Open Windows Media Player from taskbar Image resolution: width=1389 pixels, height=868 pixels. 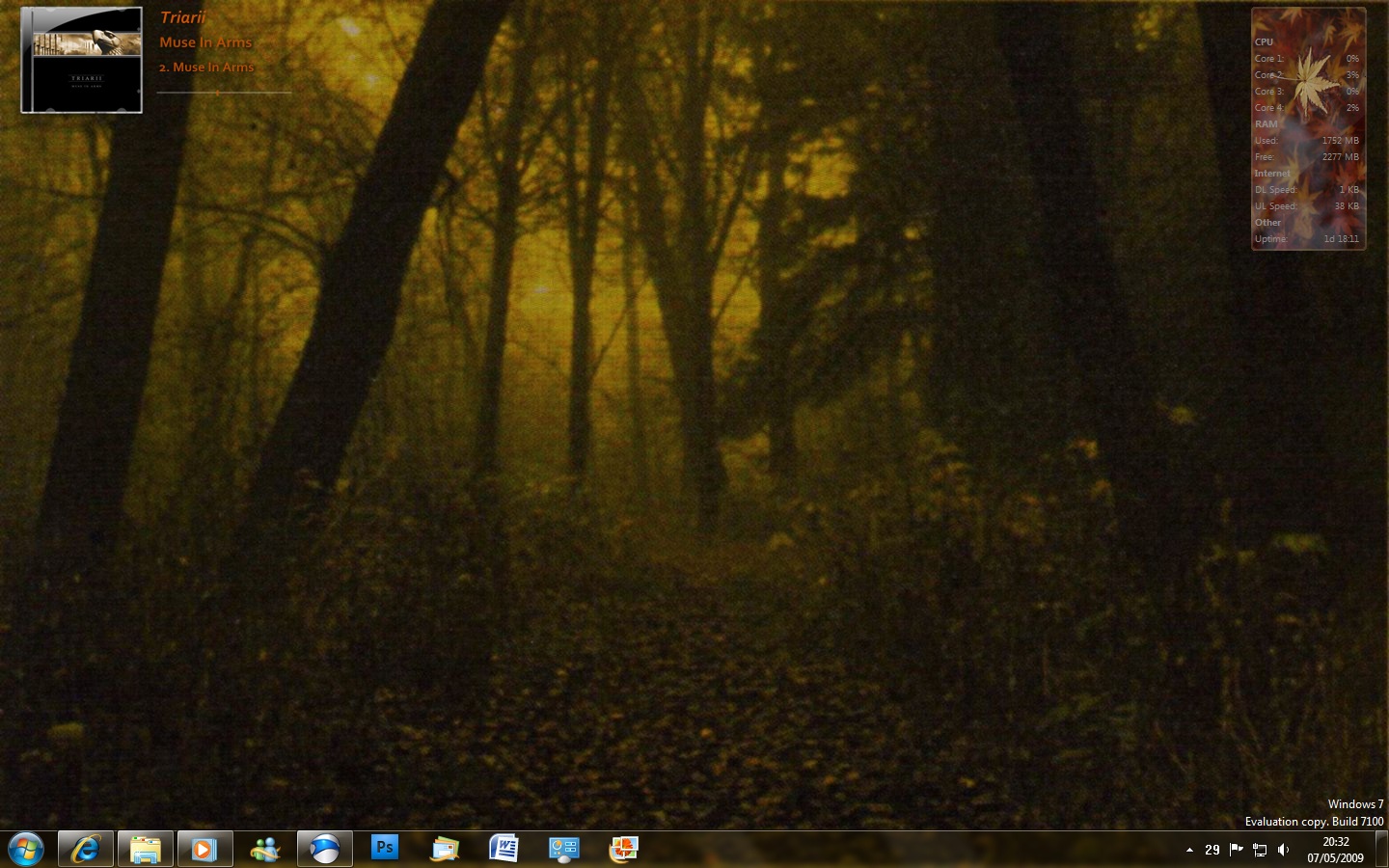point(204,849)
